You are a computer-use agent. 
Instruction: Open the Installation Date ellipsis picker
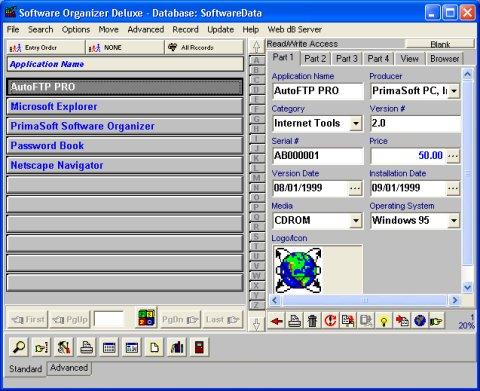(x=453, y=189)
